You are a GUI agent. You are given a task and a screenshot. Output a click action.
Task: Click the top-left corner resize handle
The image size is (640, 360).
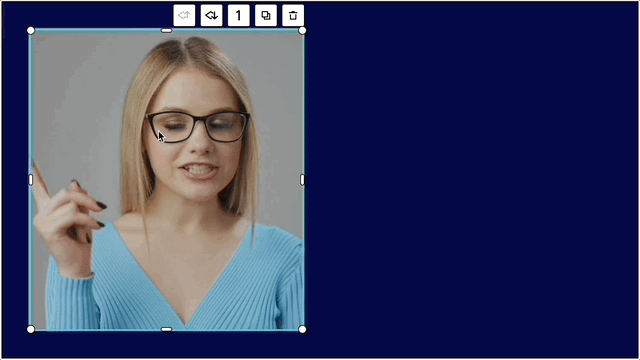pos(31,31)
